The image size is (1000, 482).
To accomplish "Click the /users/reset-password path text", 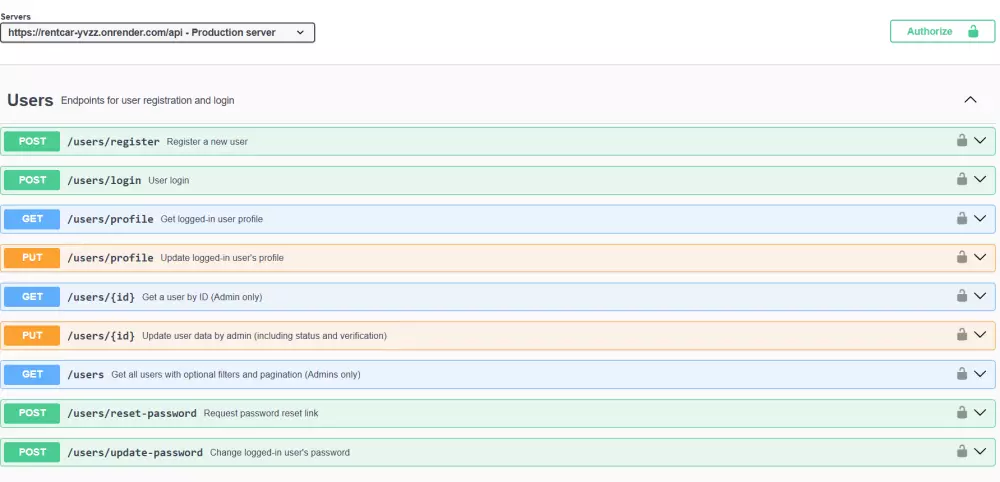I will [131, 413].
